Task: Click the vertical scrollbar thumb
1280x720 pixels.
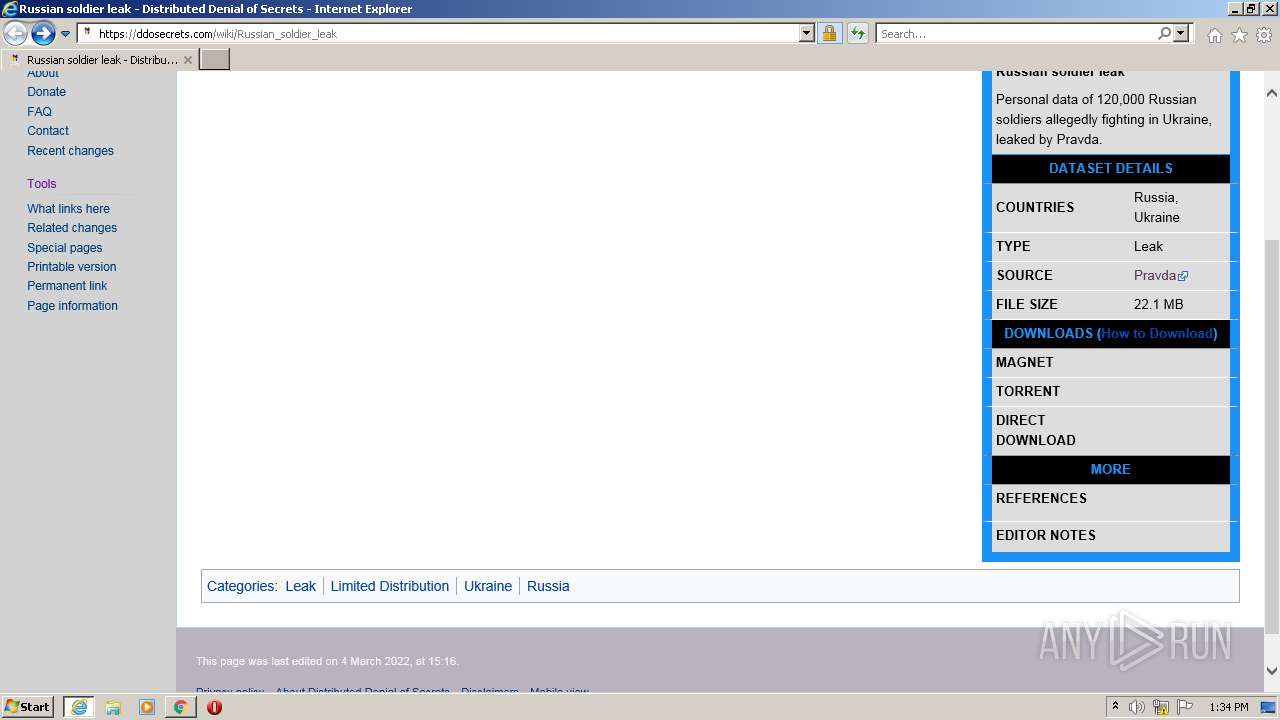Action: pos(1272,437)
